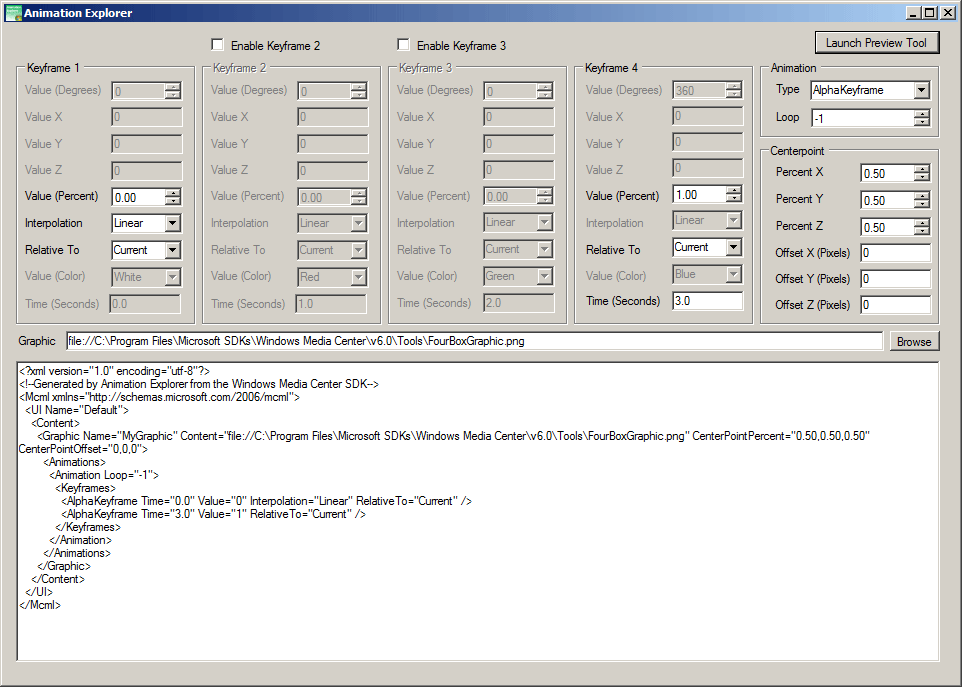Click Offset Y (Pixels) field
Screen dimensions: 962x687
coord(896,279)
